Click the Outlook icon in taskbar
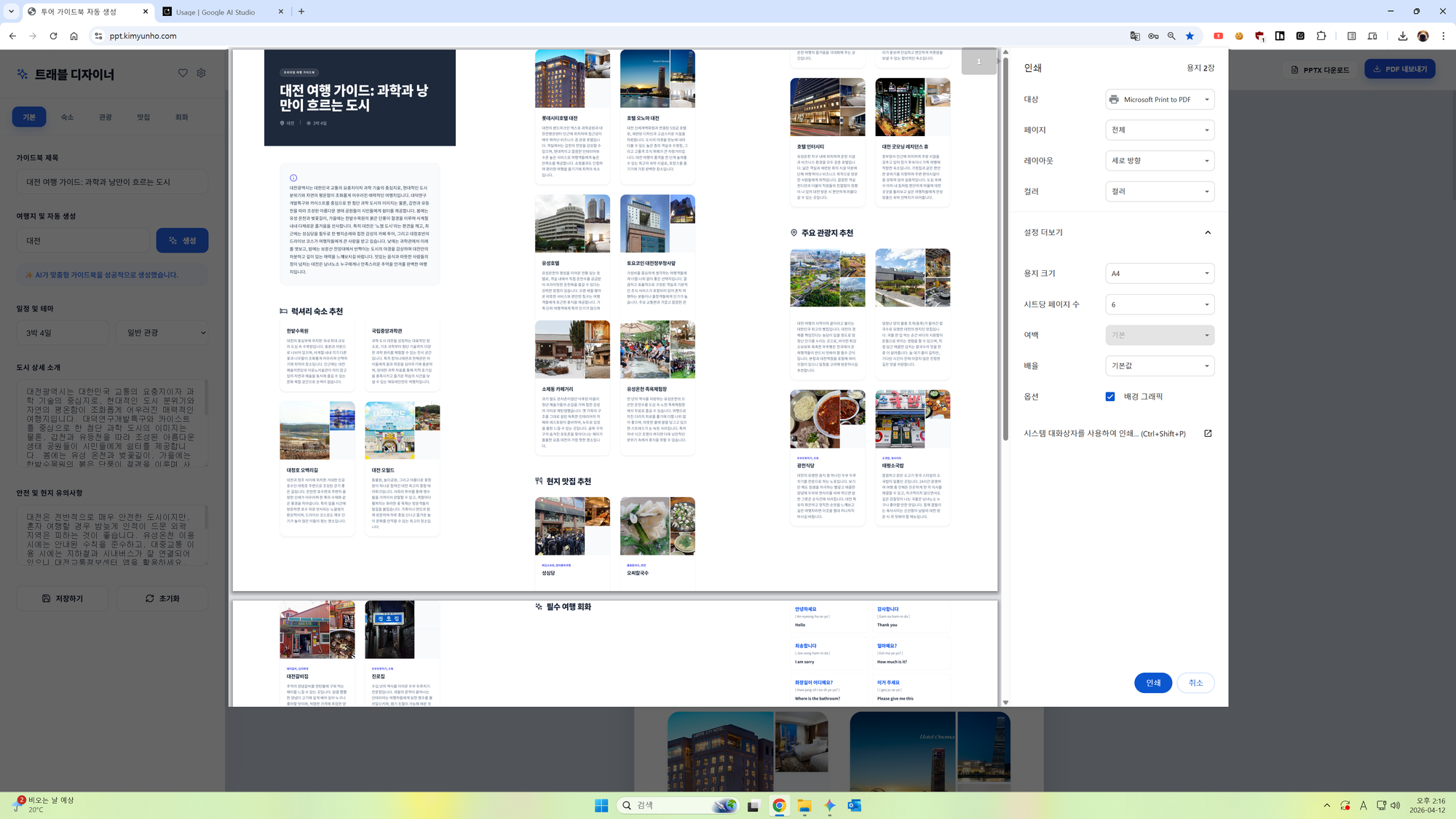This screenshot has height=819, width=1456. click(855, 805)
